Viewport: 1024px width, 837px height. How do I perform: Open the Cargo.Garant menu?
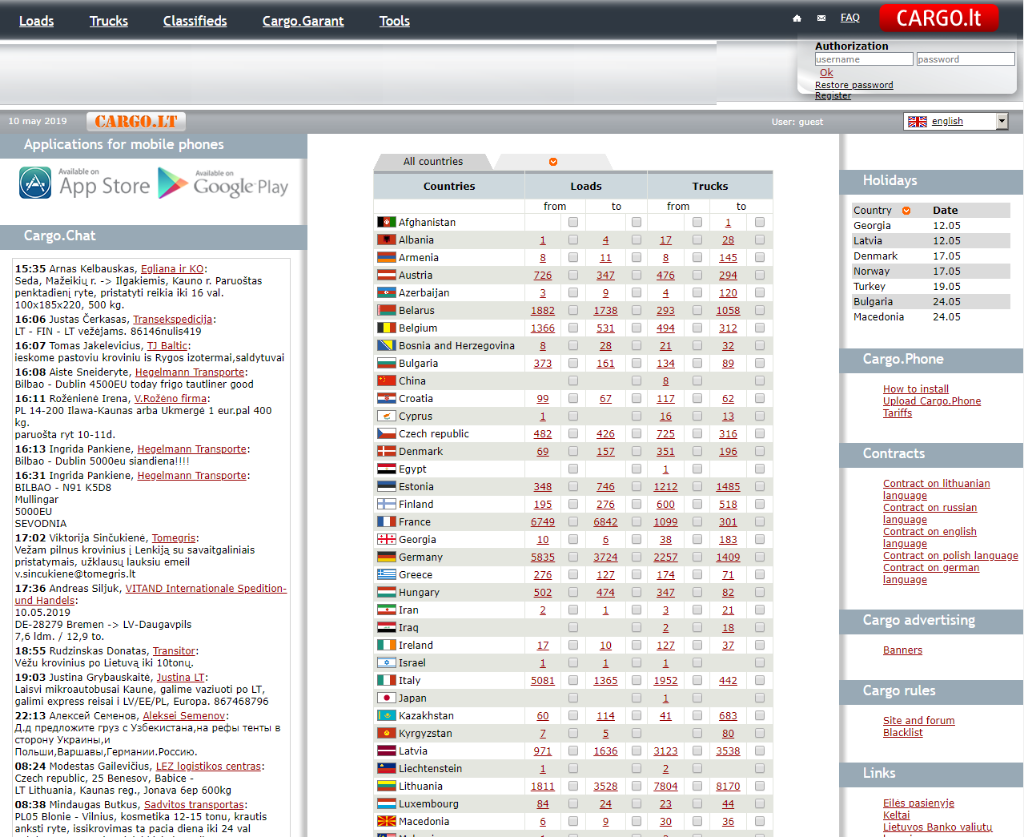point(303,21)
